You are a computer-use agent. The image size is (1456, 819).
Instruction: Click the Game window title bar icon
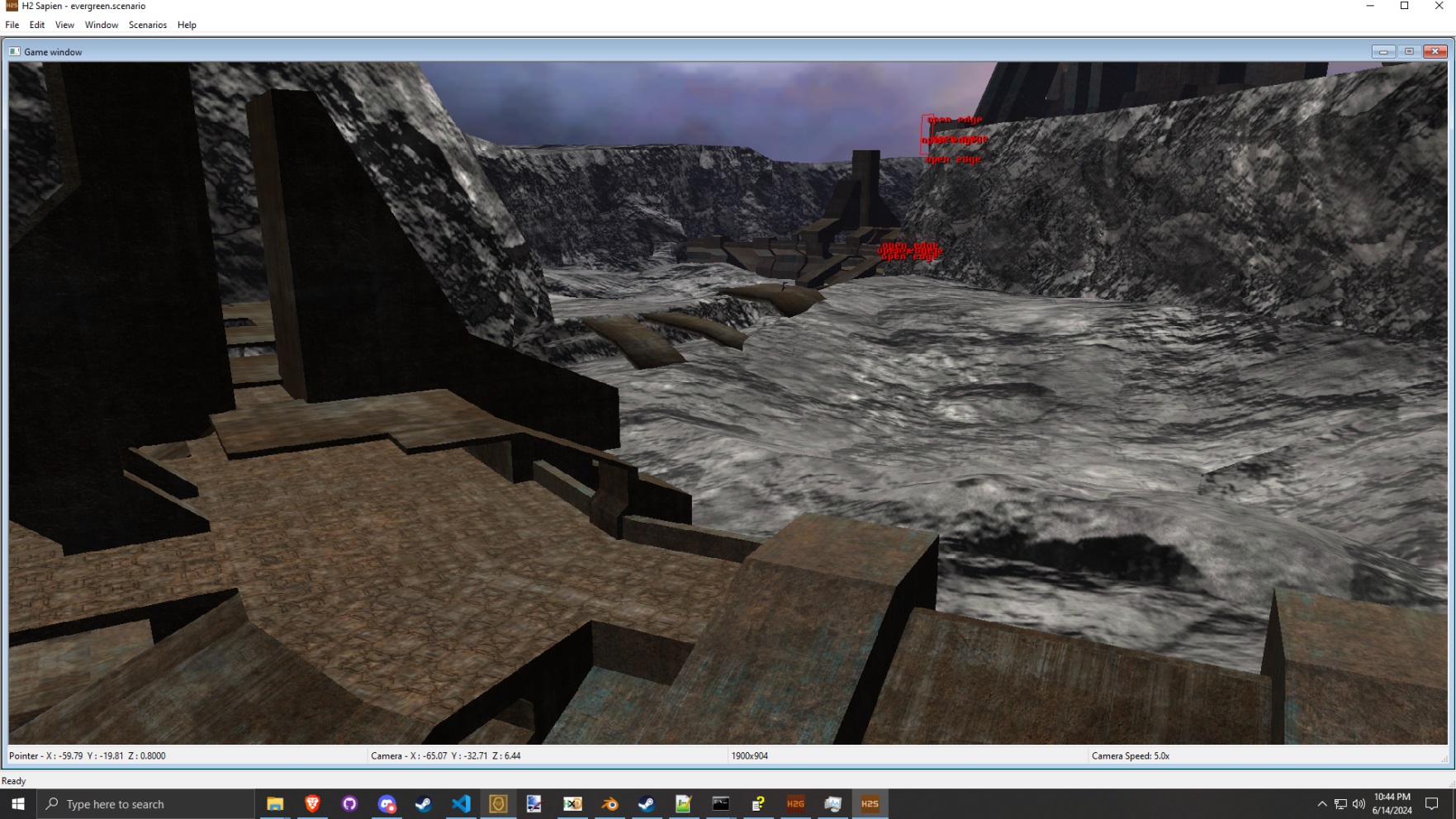click(15, 51)
